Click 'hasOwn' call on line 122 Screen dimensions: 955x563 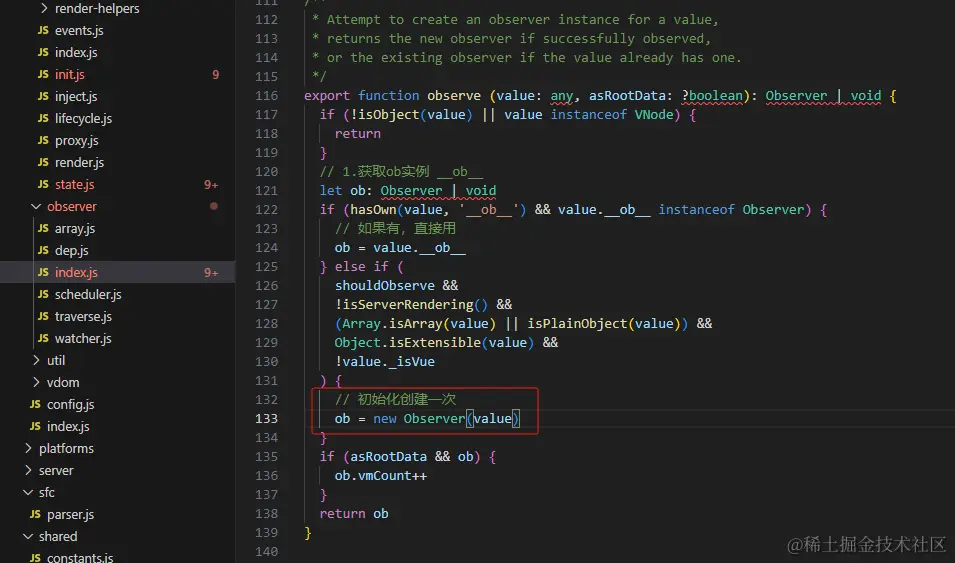tap(373, 210)
